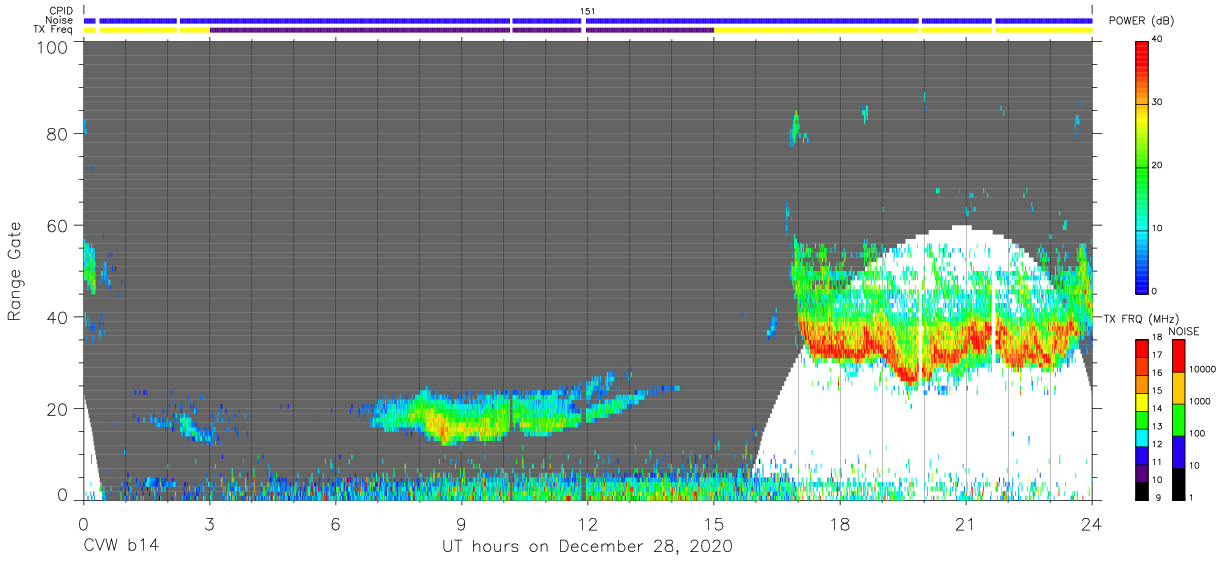Click the 60 range gate tick label
The image size is (1228, 567).
[57, 225]
